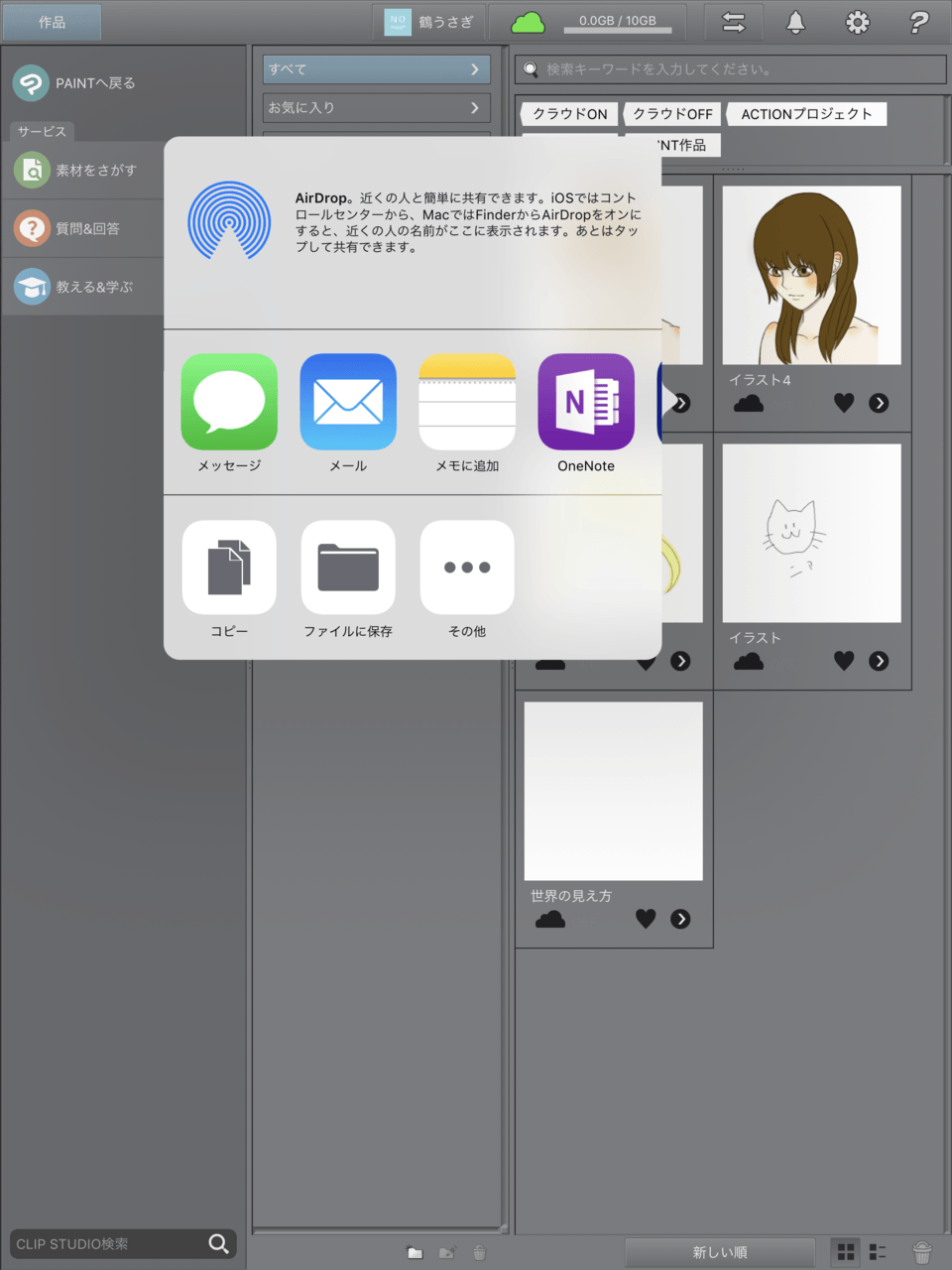Toggle cloud sync for イラスト4
The height and width of the screenshot is (1270, 952).
pos(749,403)
